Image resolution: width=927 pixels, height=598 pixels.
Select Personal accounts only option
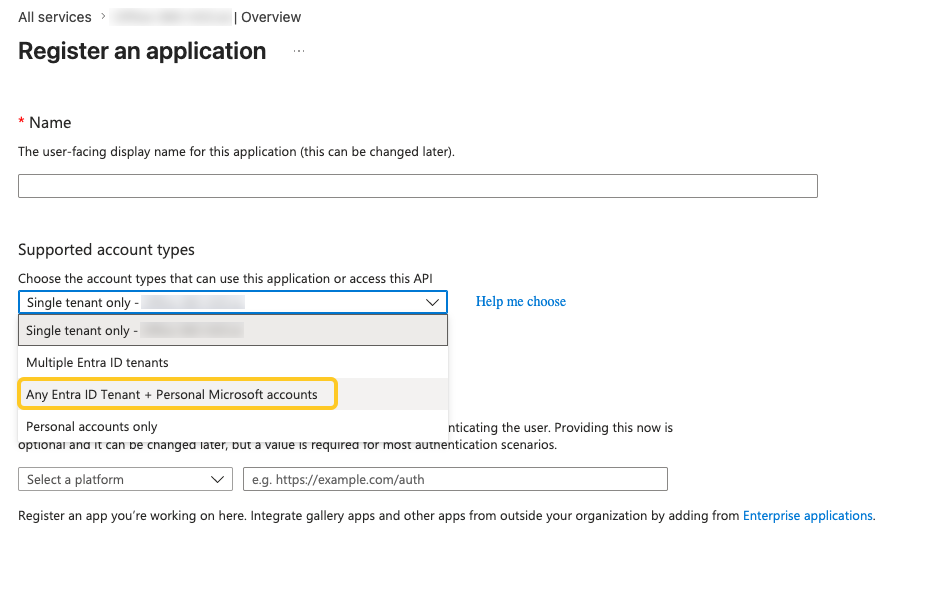click(233, 426)
